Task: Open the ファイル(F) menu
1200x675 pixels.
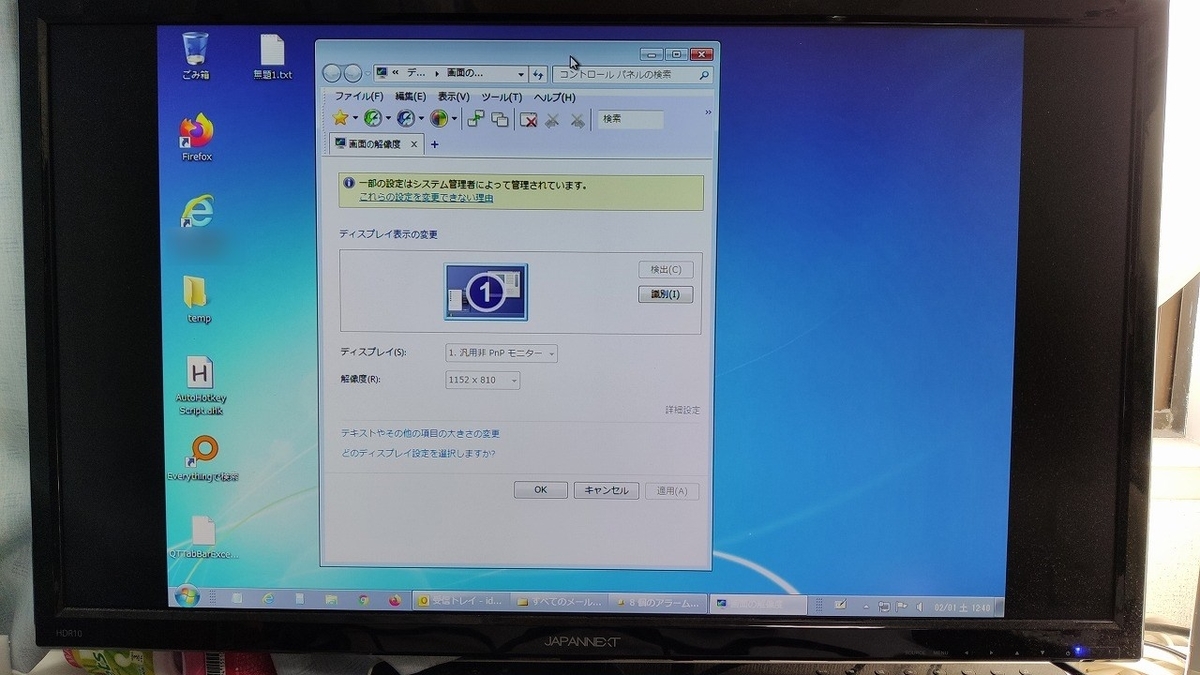Action: [x=358, y=97]
